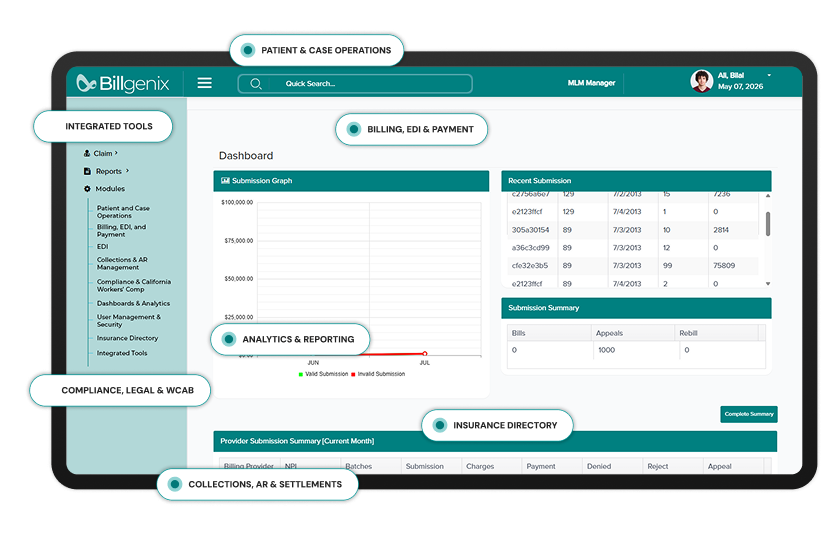Open Compliance & California Workers' Comp
The height and width of the screenshot is (541, 835).
pyautogui.click(x=134, y=285)
